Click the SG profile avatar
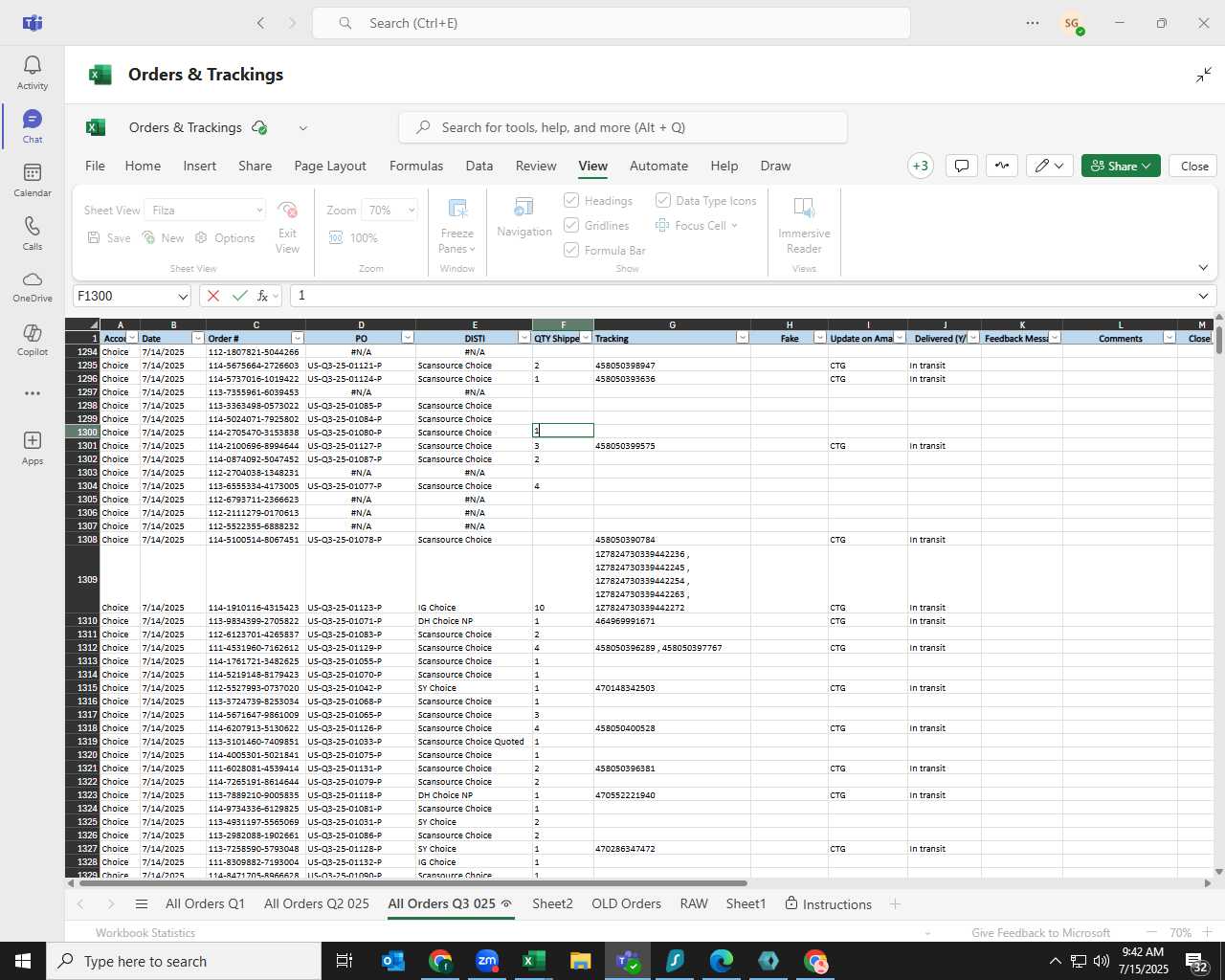The image size is (1225, 980). click(1072, 23)
